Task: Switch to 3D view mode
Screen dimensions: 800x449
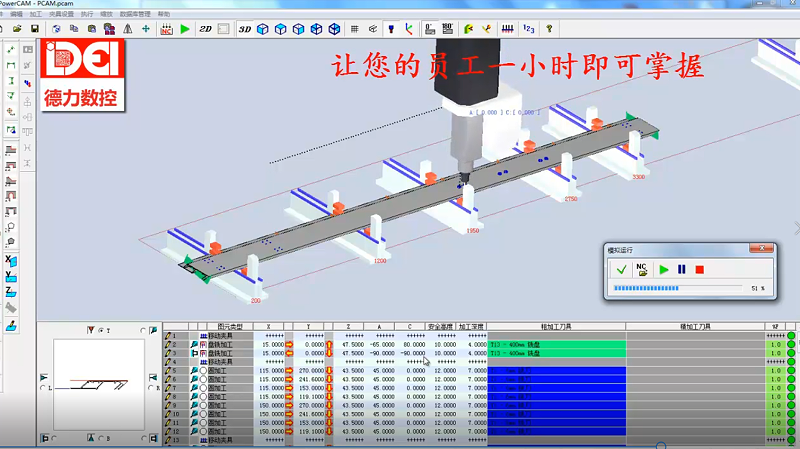Action: click(245, 29)
